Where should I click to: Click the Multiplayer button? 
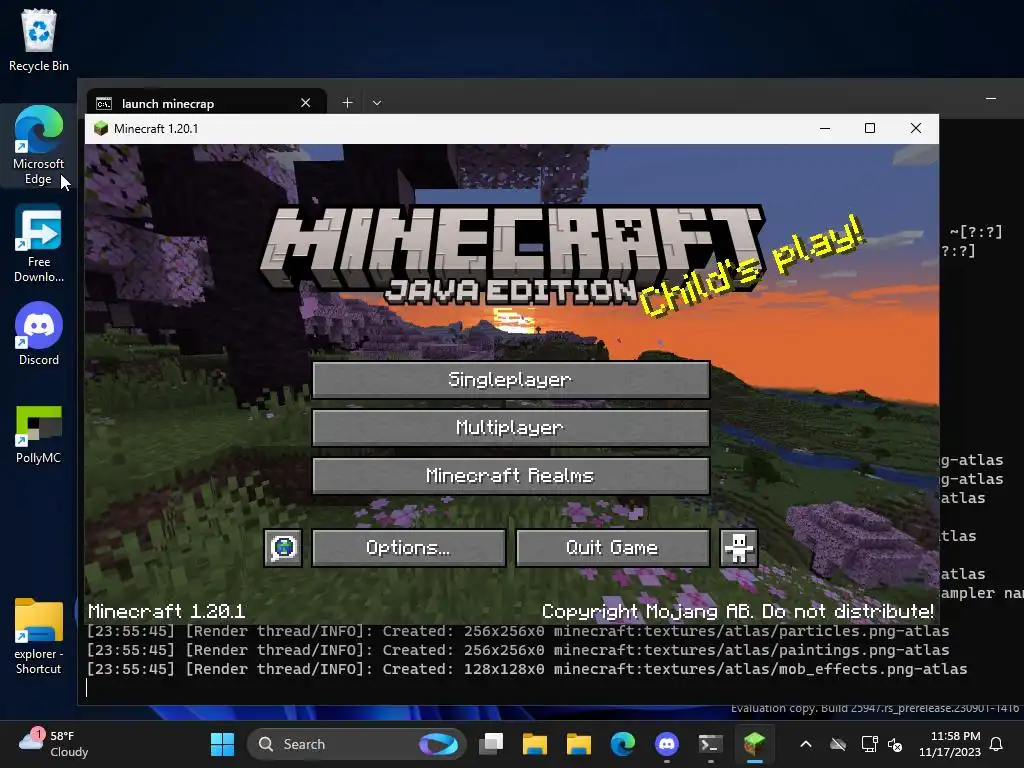(x=511, y=428)
